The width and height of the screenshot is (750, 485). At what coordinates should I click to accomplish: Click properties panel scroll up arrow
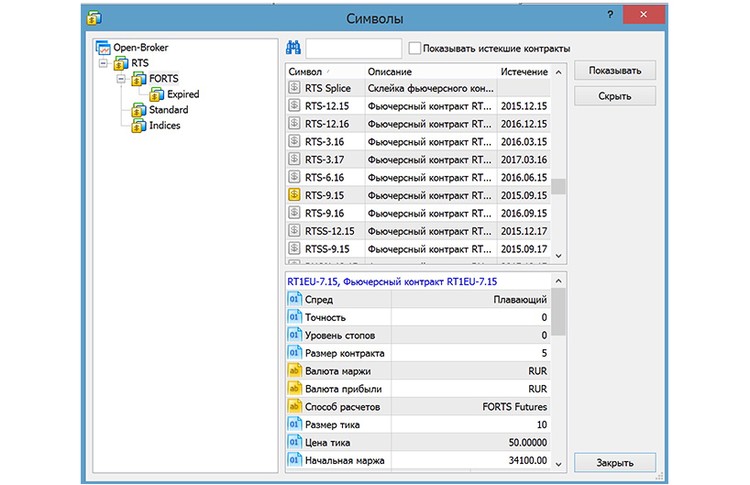point(558,281)
